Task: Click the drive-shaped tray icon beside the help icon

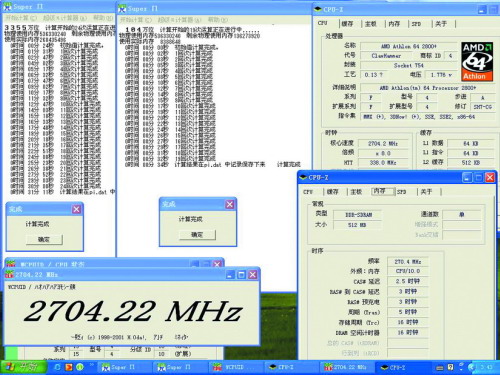Action: click(440, 368)
